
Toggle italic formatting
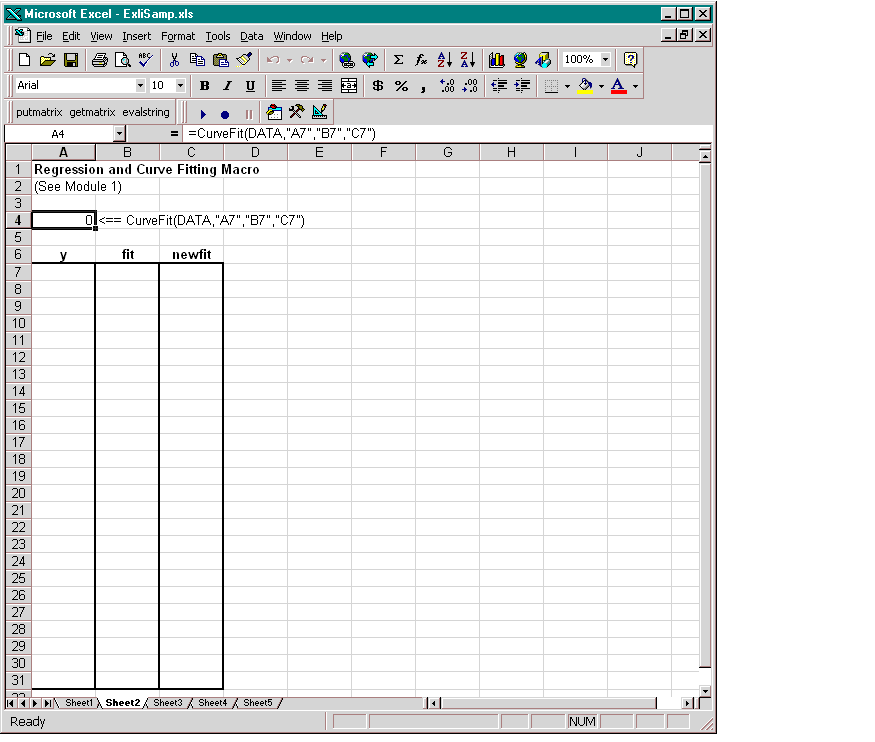click(227, 86)
